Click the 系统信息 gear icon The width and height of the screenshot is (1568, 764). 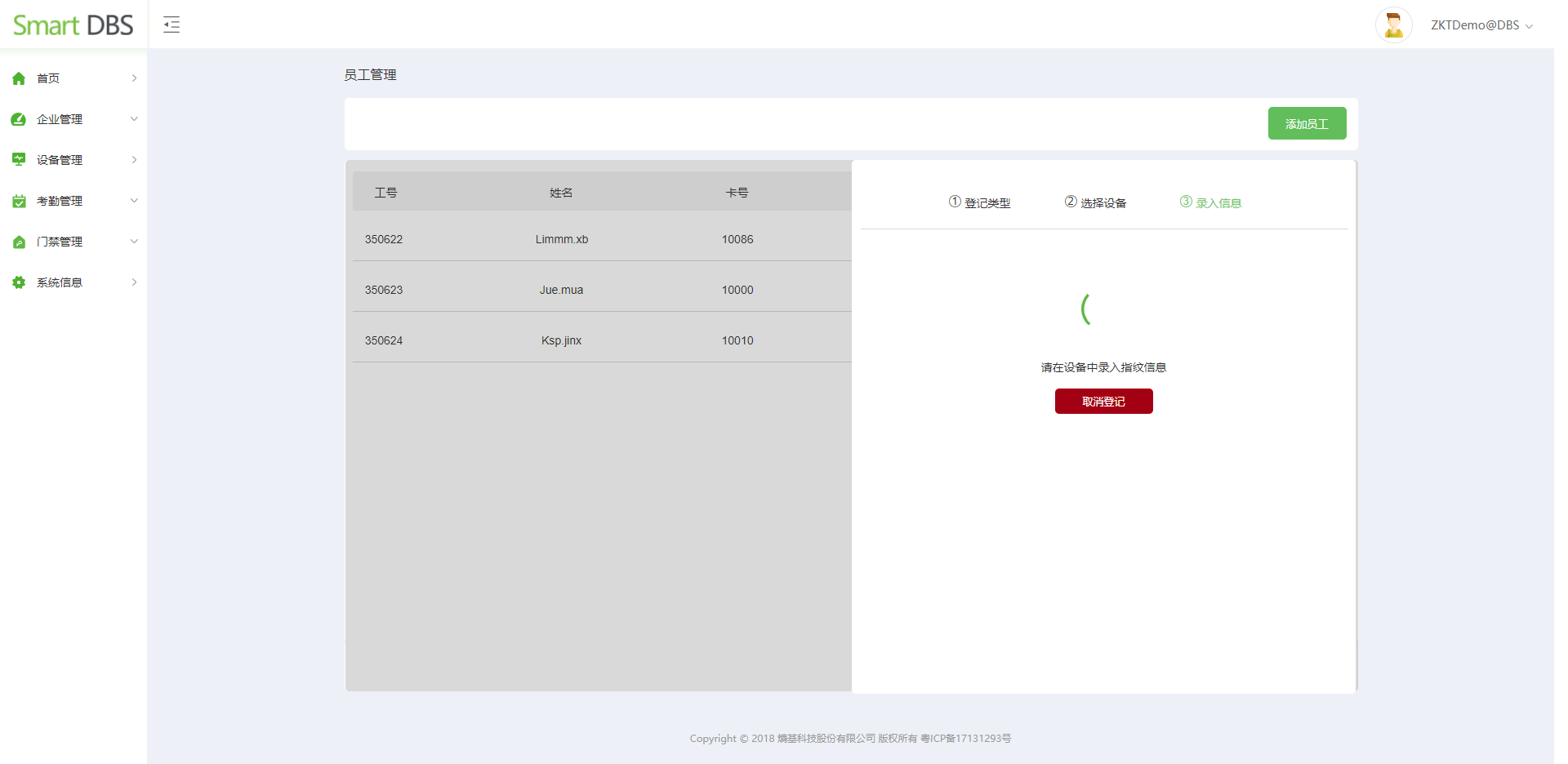pyautogui.click(x=19, y=282)
